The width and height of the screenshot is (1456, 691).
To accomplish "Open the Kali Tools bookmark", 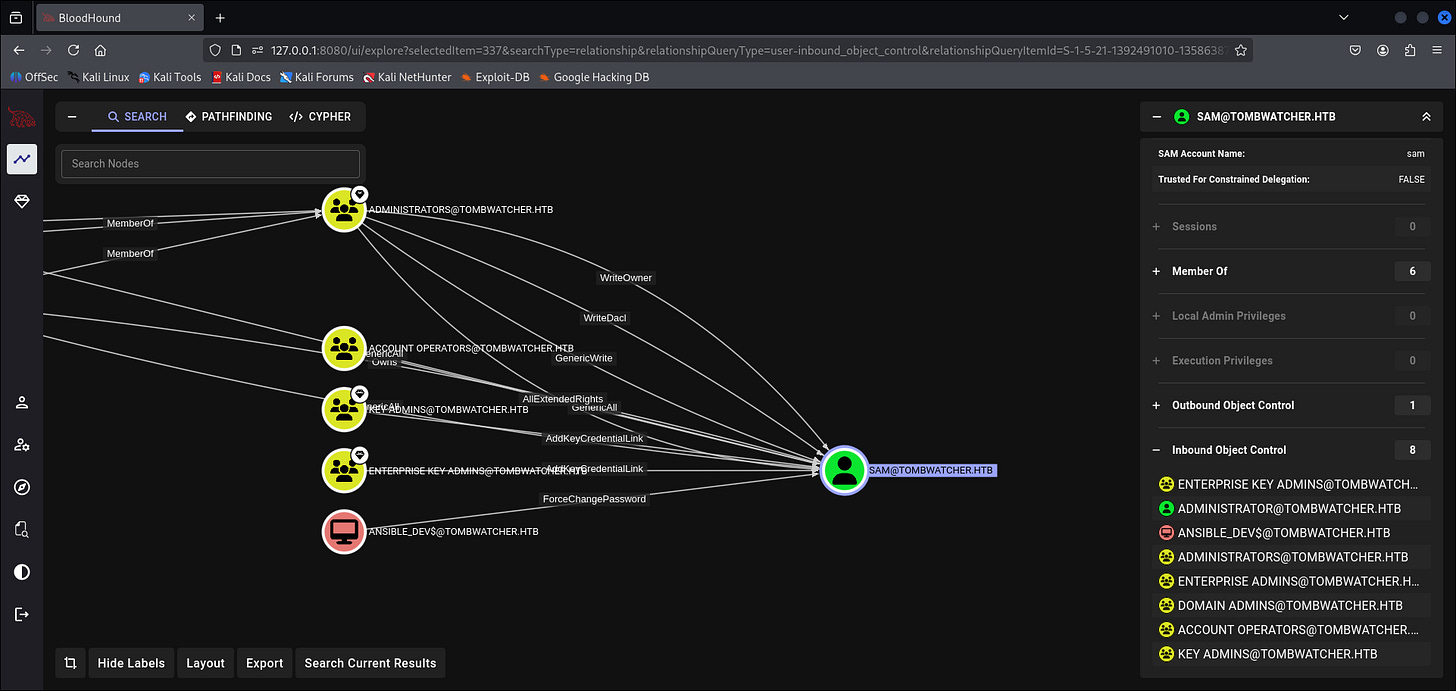I will coord(169,77).
